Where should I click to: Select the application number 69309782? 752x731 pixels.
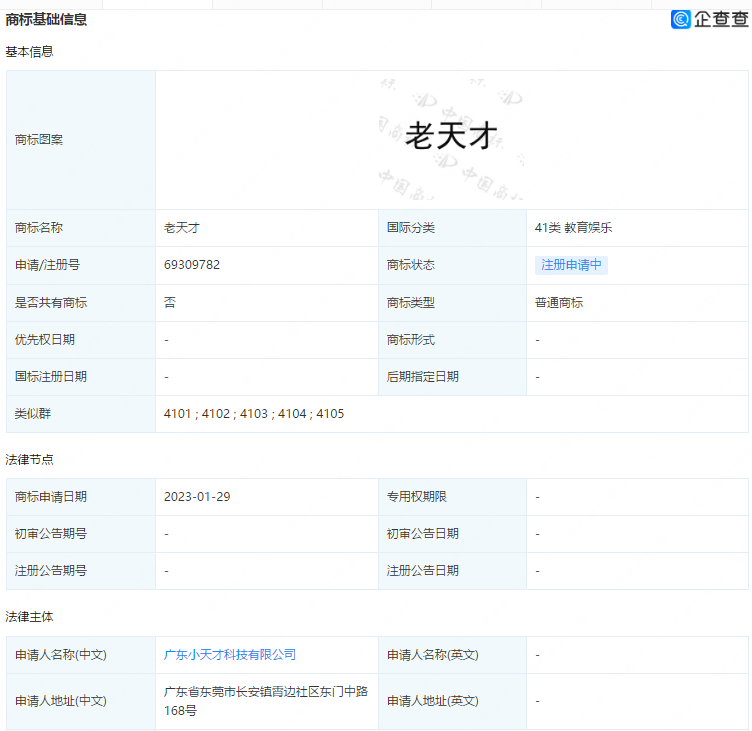tap(192, 265)
